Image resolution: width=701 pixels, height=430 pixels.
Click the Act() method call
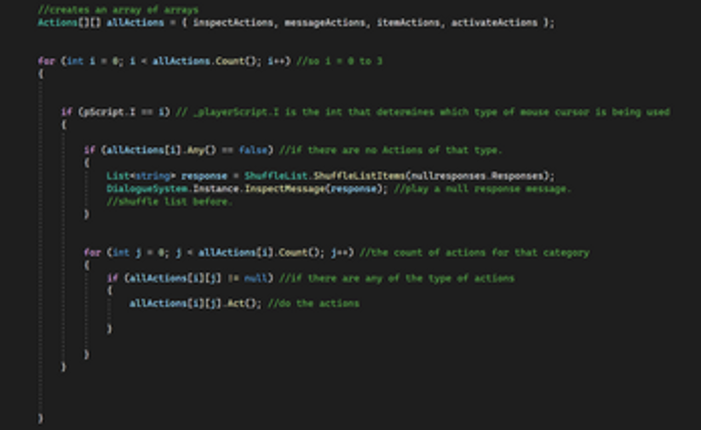point(241,304)
